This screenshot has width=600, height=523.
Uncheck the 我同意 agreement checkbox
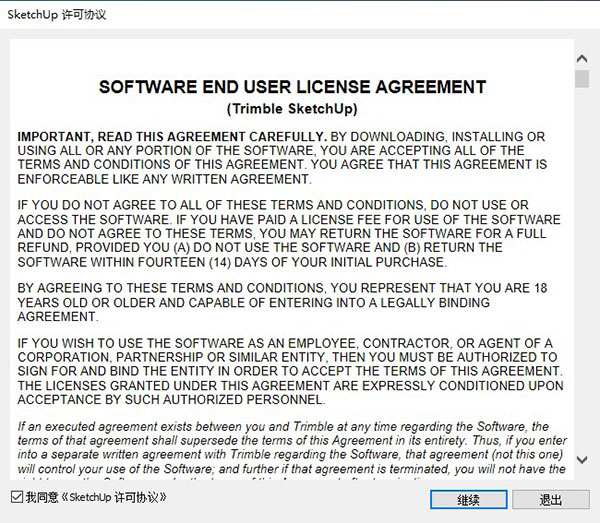click(17, 497)
